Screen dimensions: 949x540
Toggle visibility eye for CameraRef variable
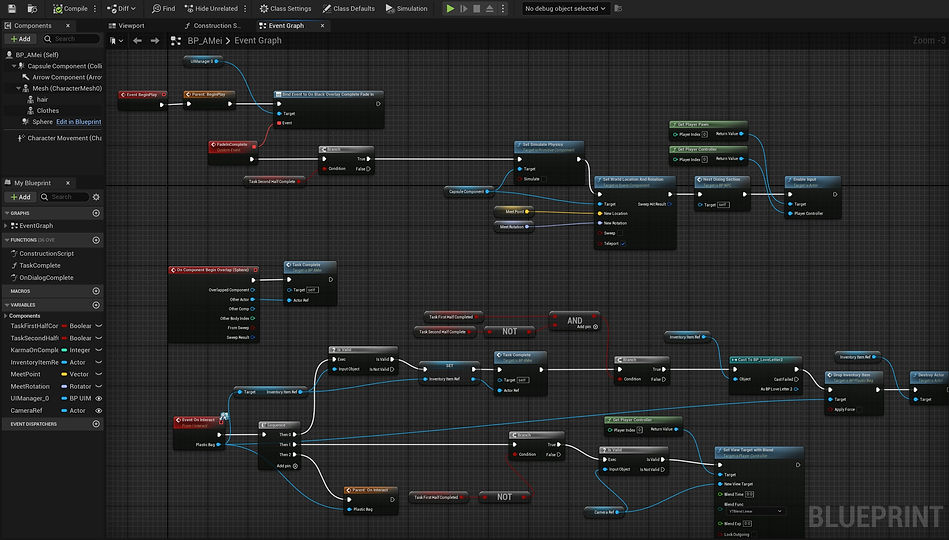coord(99,410)
